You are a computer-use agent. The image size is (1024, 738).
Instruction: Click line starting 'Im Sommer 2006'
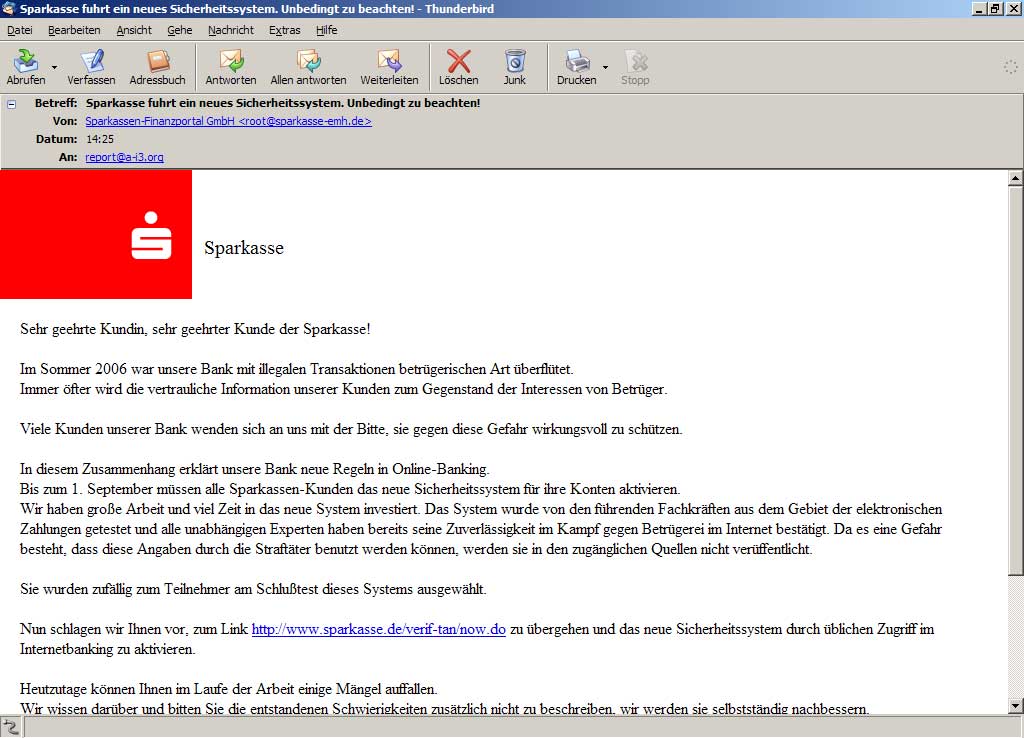tap(296, 369)
